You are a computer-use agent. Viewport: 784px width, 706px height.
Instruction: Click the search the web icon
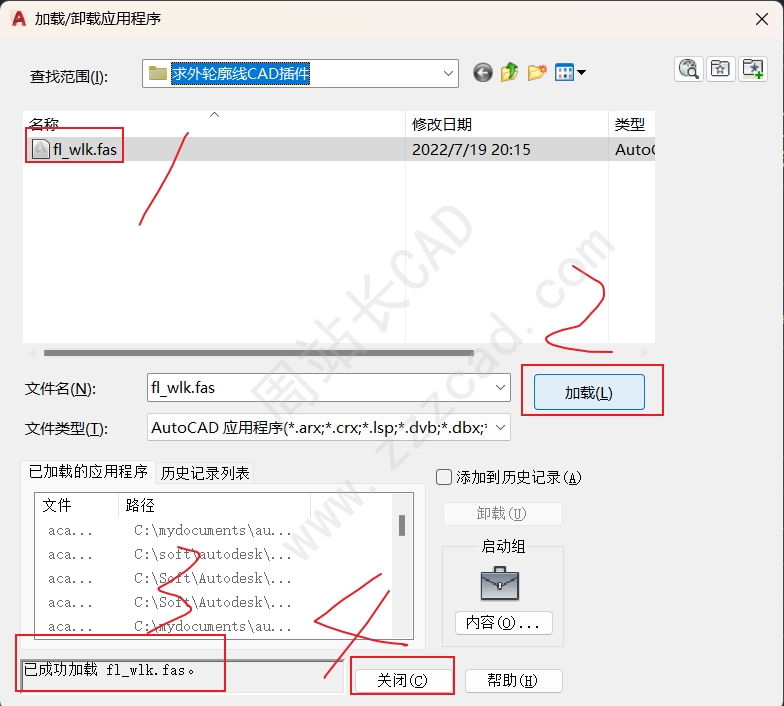click(689, 68)
